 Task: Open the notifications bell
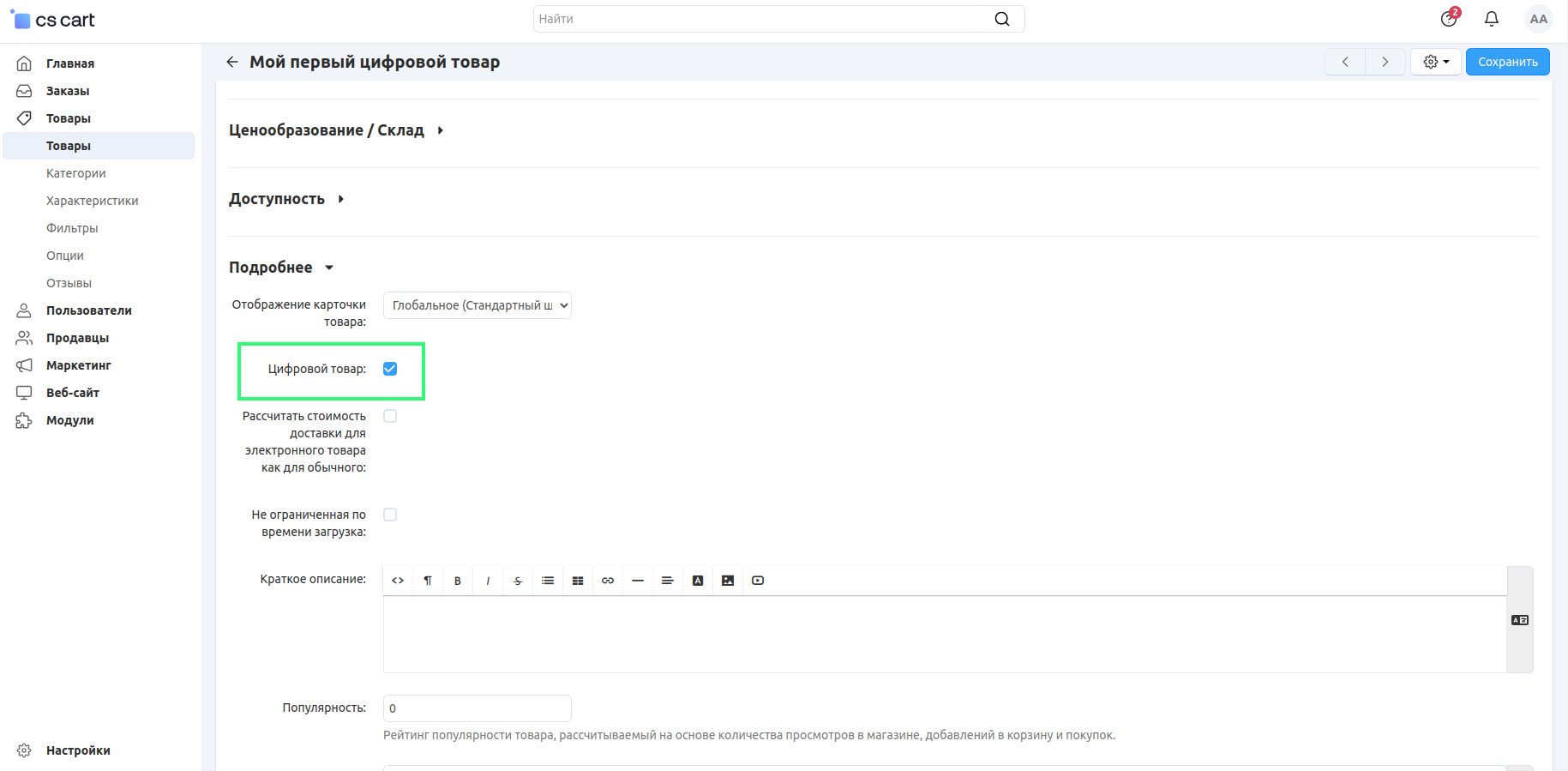click(1492, 19)
